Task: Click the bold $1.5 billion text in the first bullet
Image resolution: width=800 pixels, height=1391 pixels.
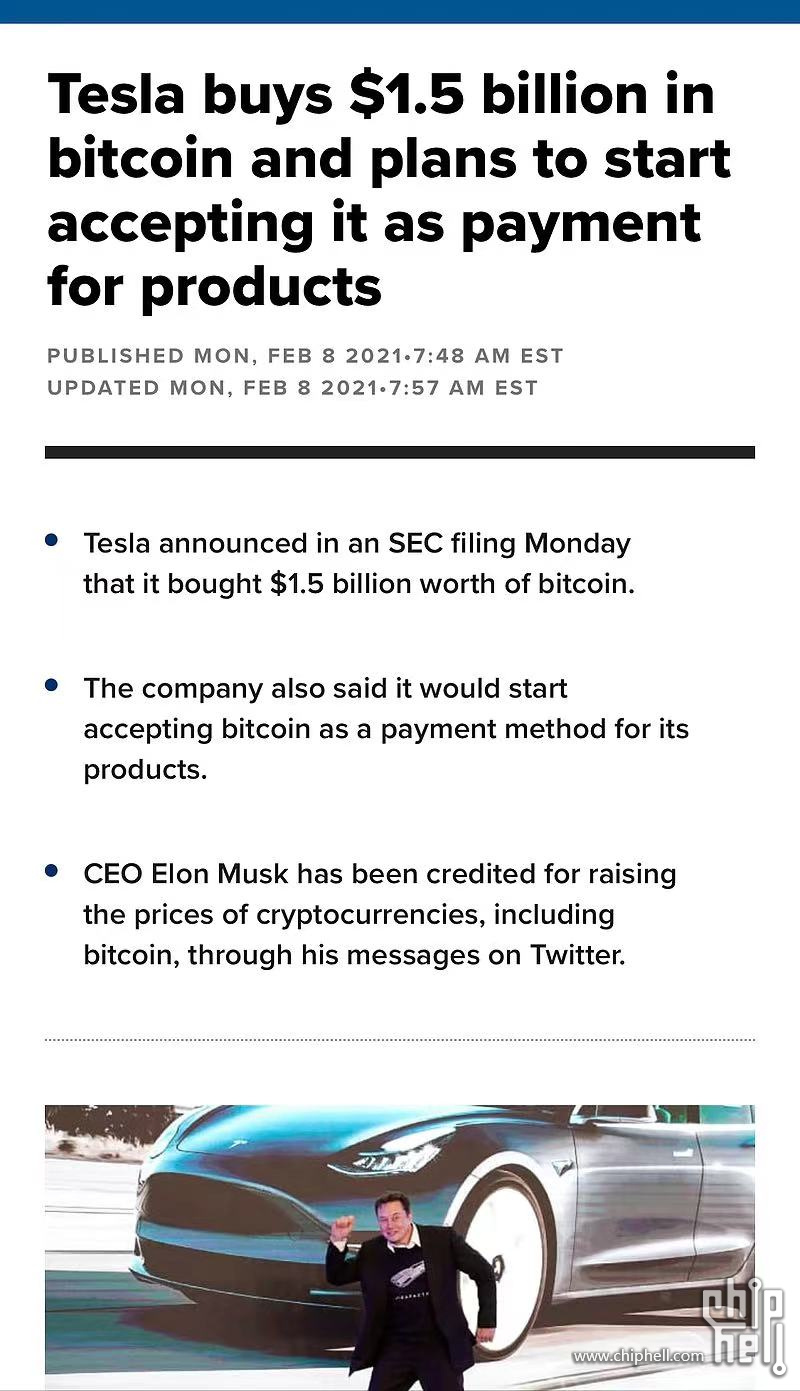Action: [296, 584]
